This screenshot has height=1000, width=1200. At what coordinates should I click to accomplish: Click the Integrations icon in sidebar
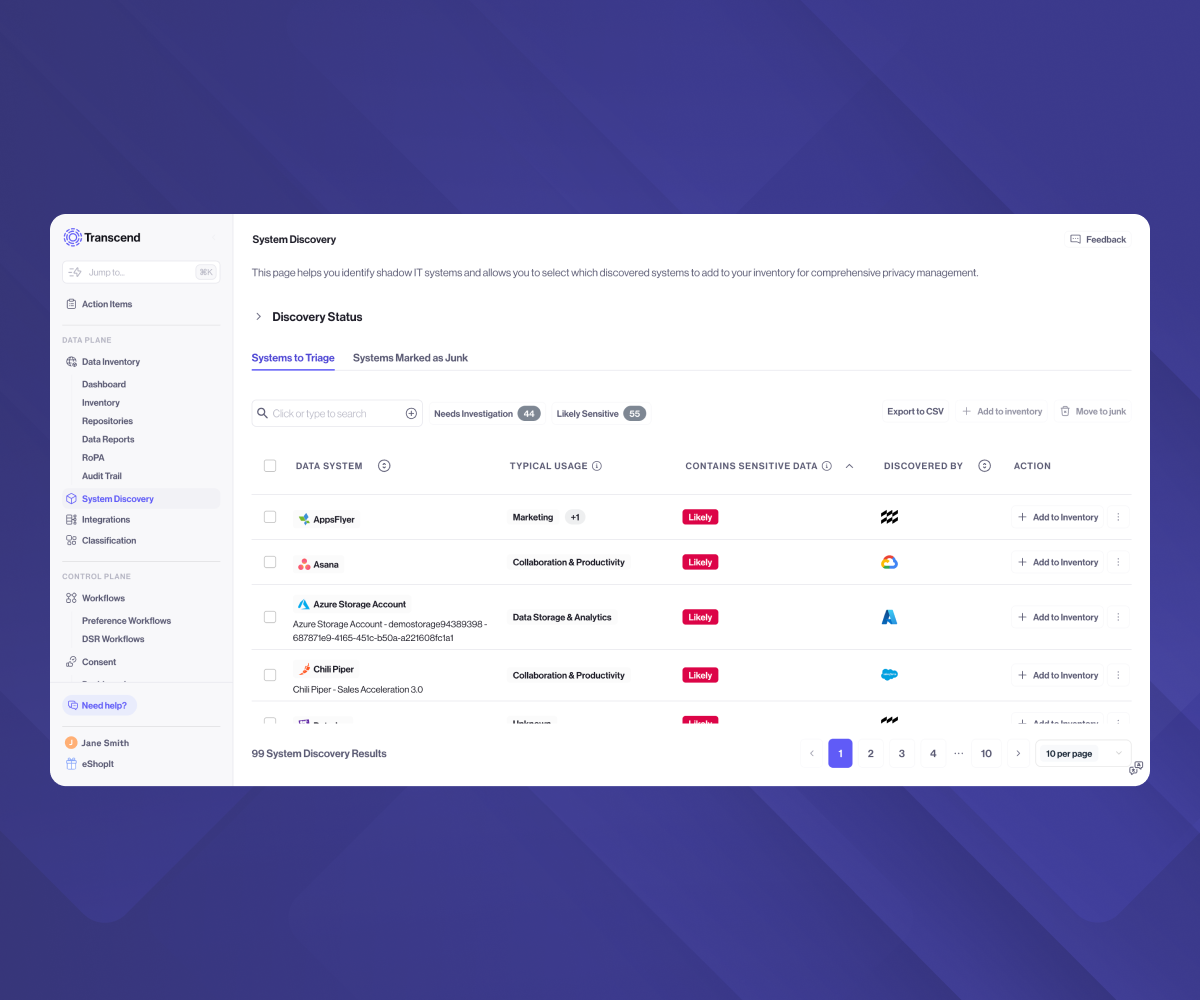pos(71,520)
